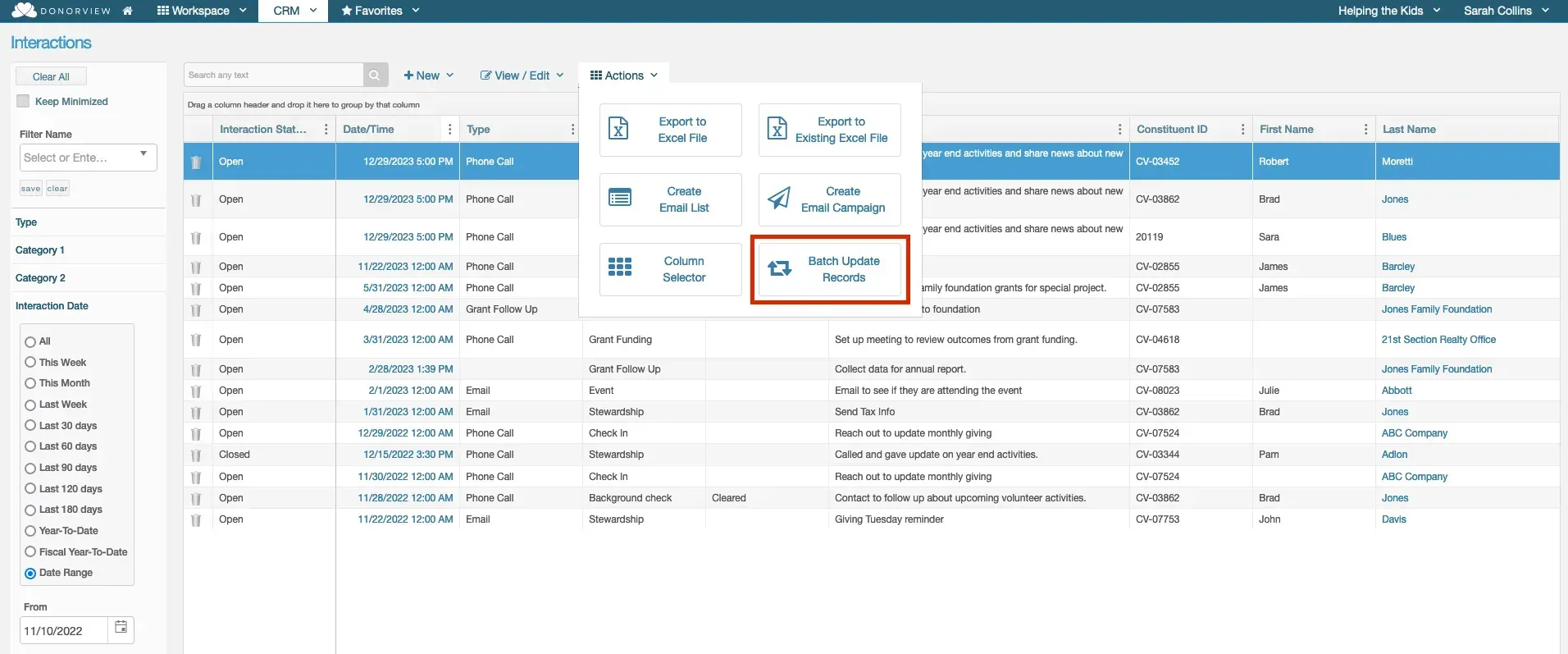Open the View / Edit dropdown

(522, 75)
